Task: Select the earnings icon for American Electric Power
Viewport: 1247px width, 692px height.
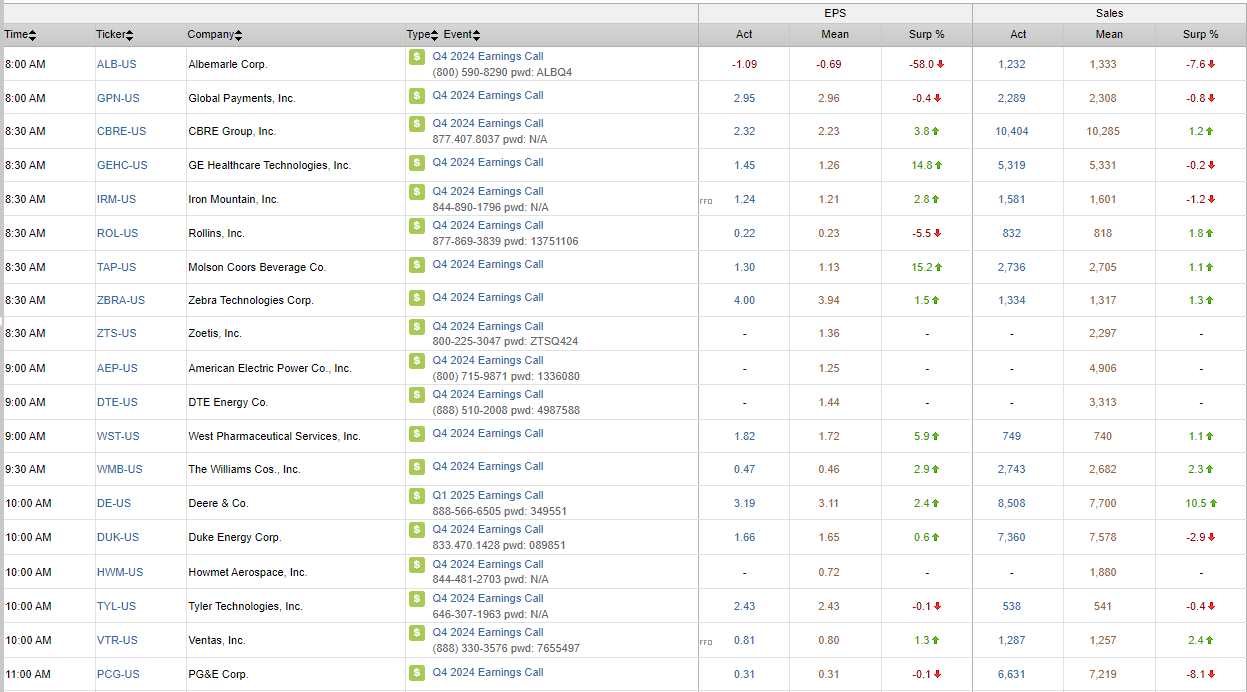Action: tap(417, 361)
